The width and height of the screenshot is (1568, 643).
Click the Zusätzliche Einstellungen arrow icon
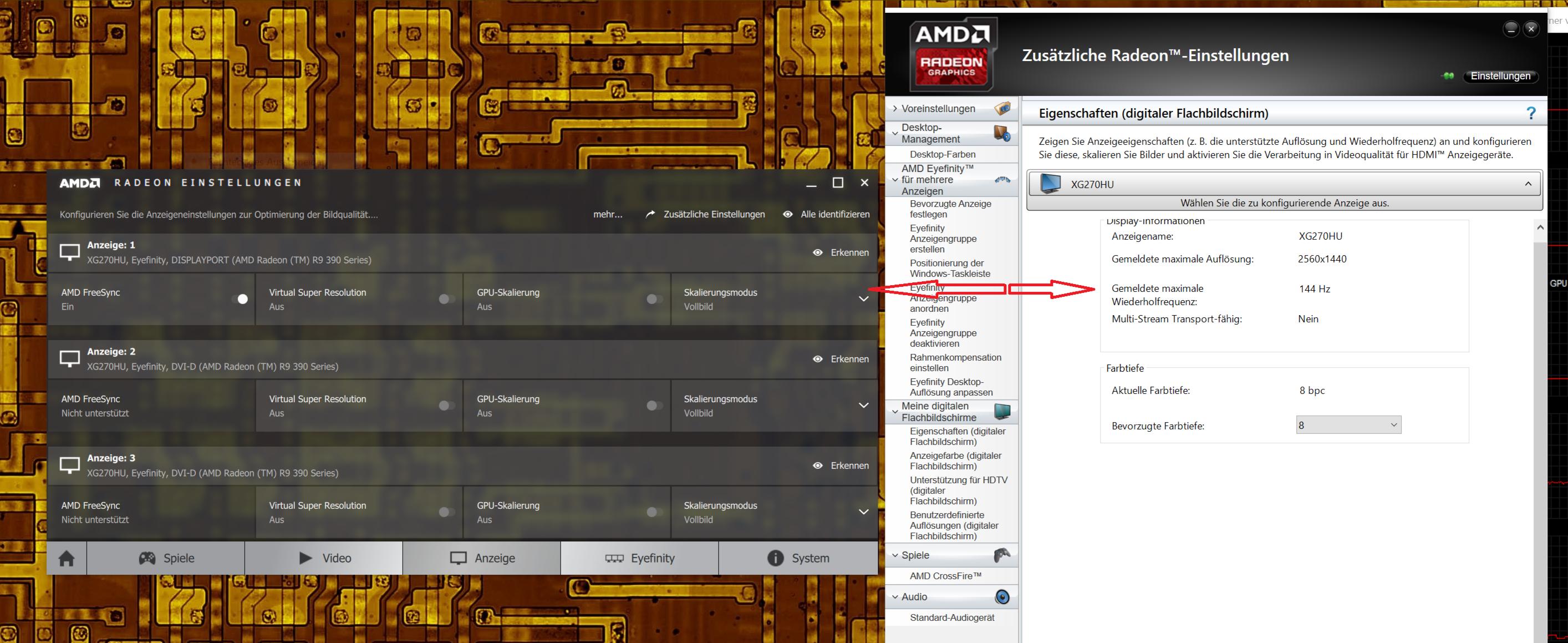pyautogui.click(x=650, y=214)
